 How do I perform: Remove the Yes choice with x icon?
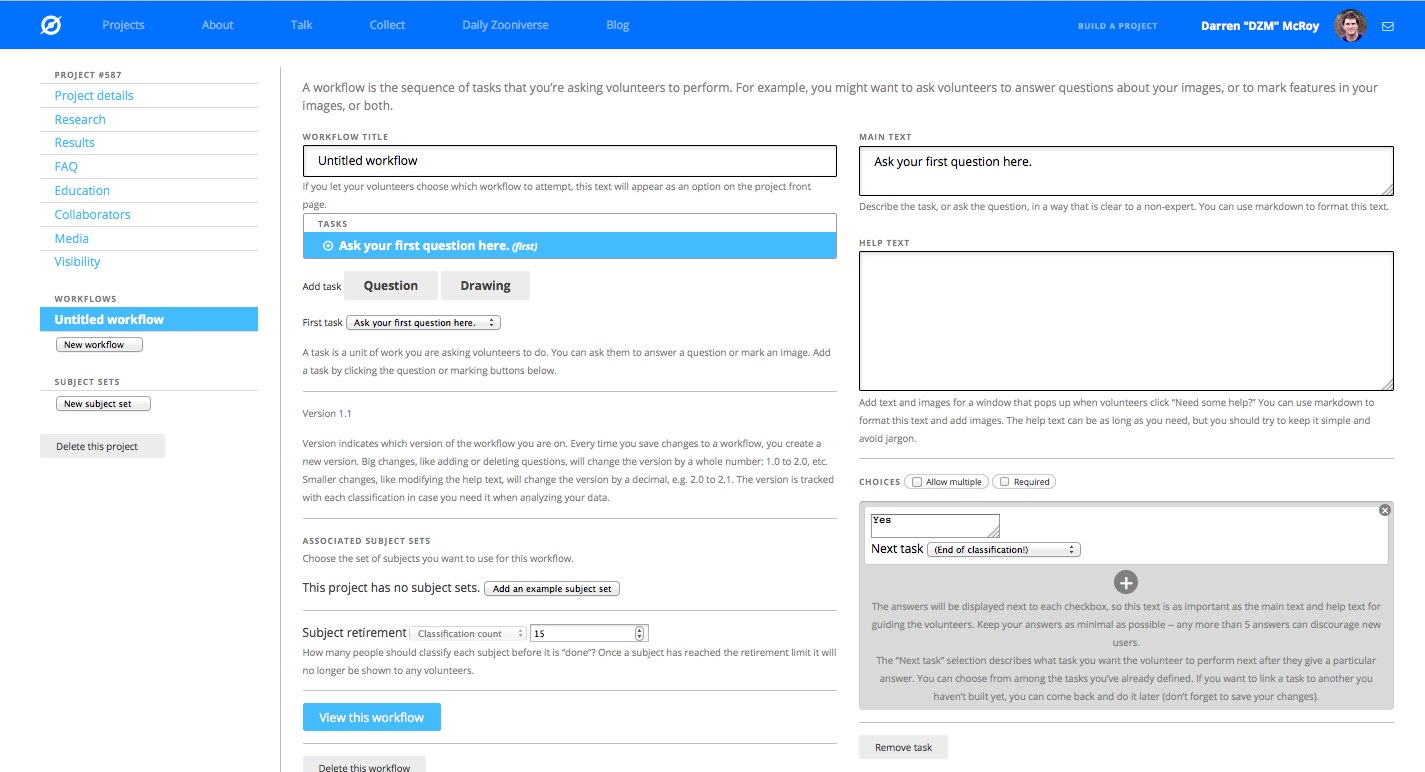1384,510
